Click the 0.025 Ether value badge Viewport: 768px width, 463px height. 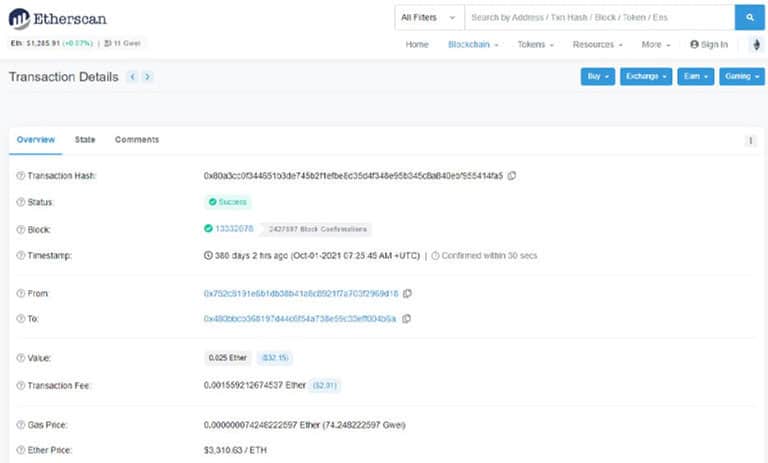coord(228,358)
